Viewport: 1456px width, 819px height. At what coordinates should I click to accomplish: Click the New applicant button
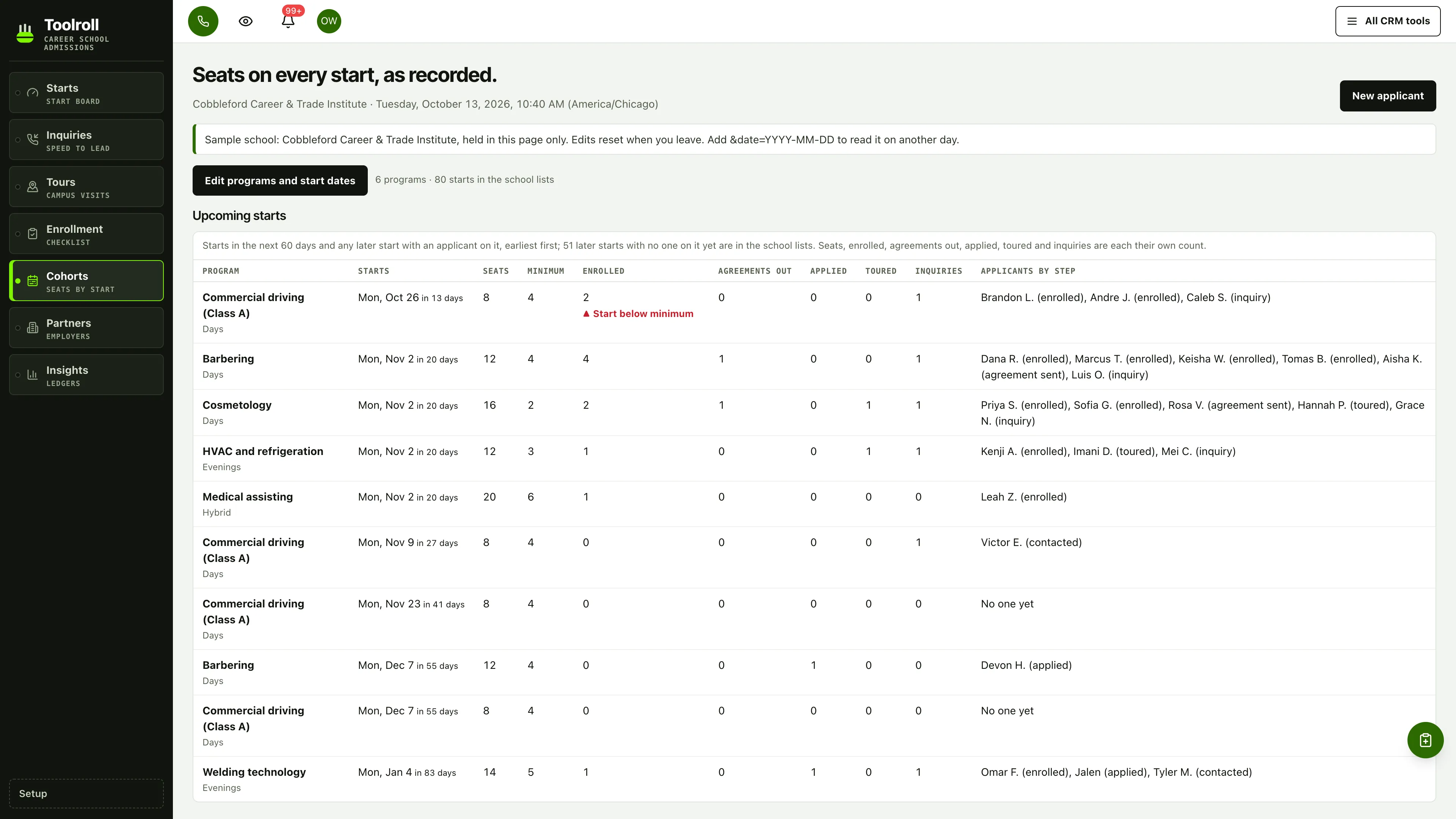point(1388,96)
